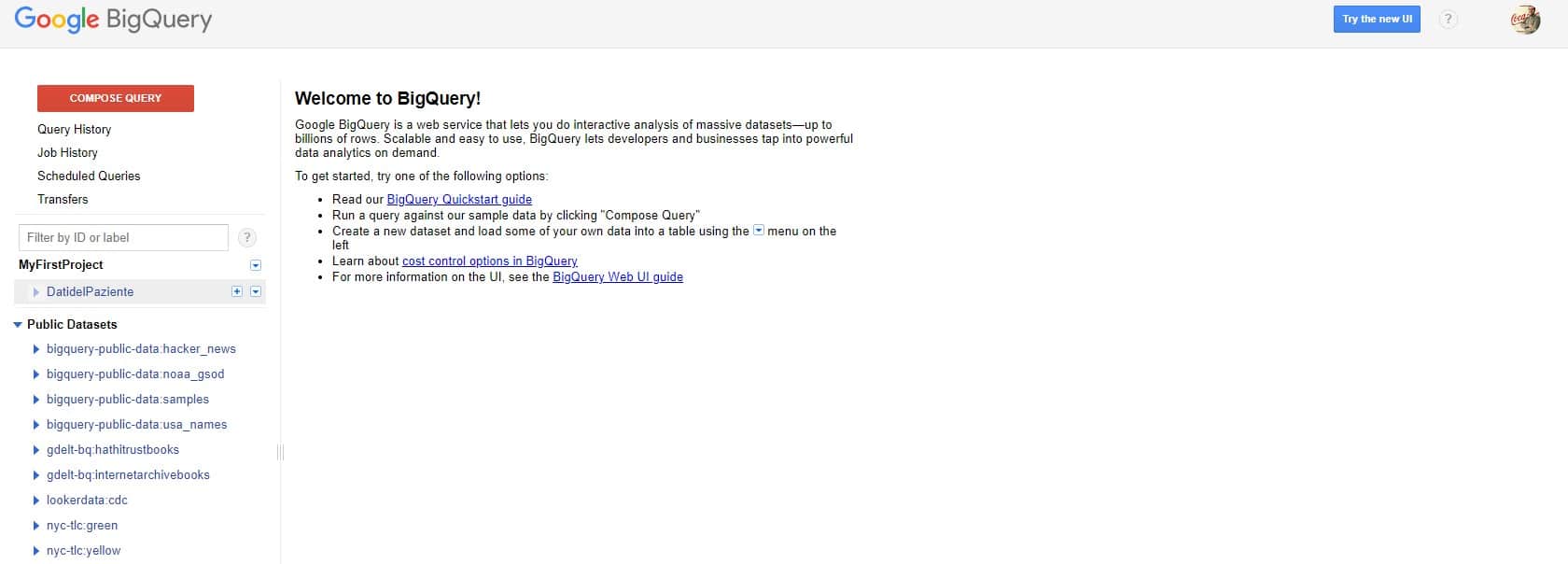Open the BigQuery Web UI guide link
The image size is (1568, 564).
point(618,277)
